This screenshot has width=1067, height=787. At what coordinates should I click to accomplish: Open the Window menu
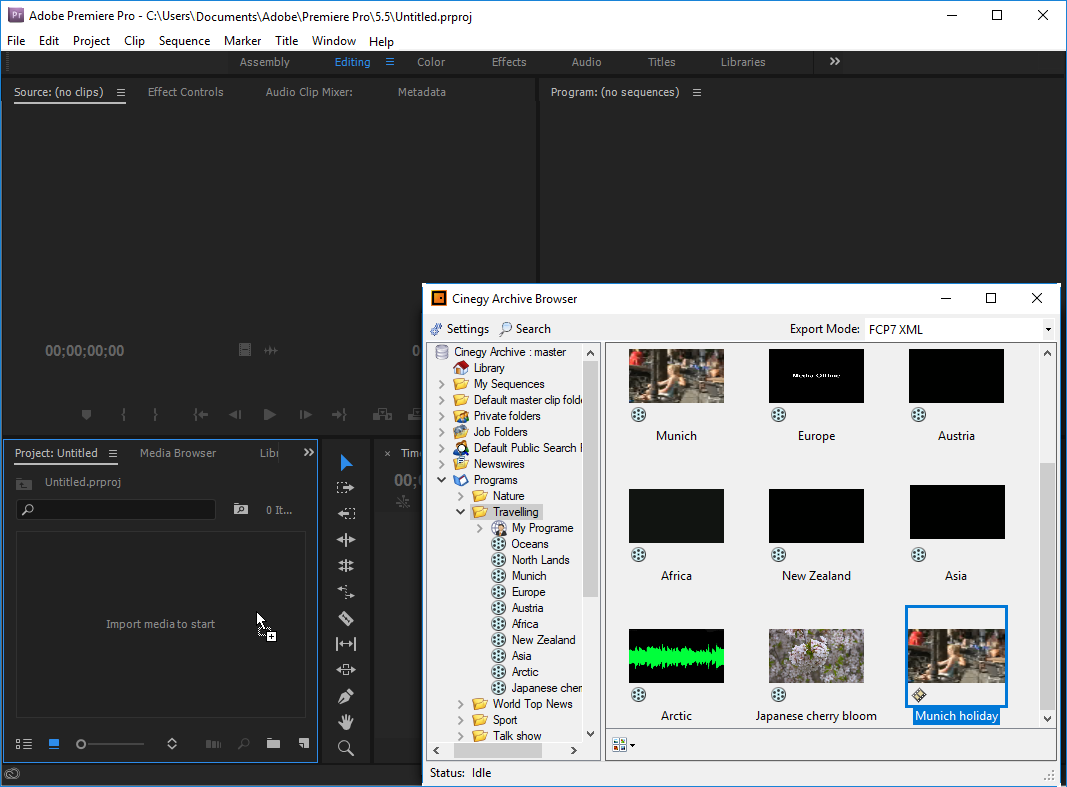(333, 41)
